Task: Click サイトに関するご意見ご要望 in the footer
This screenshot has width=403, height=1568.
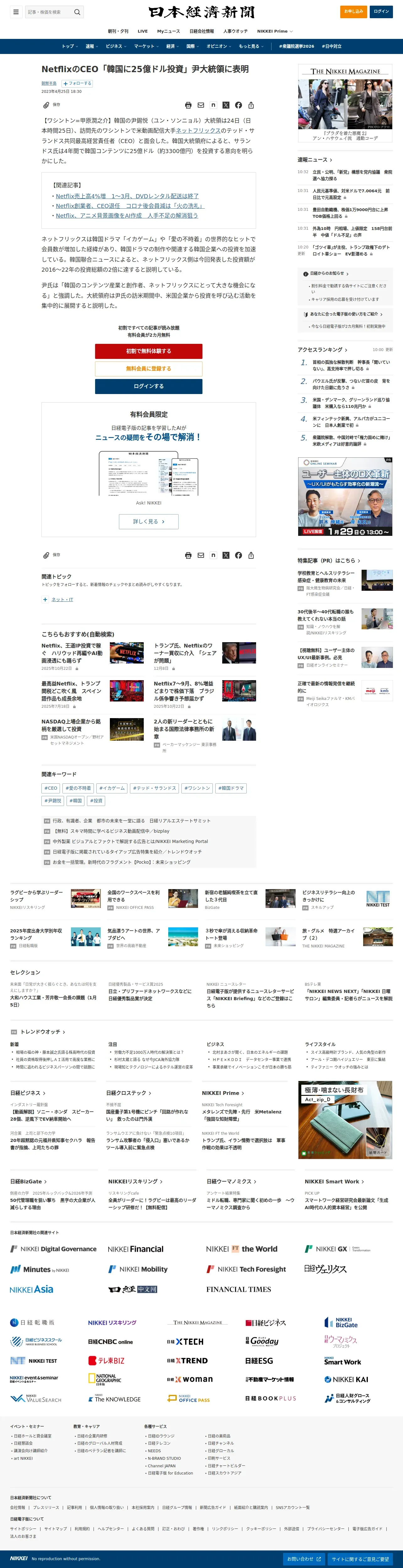Action: click(360, 1560)
